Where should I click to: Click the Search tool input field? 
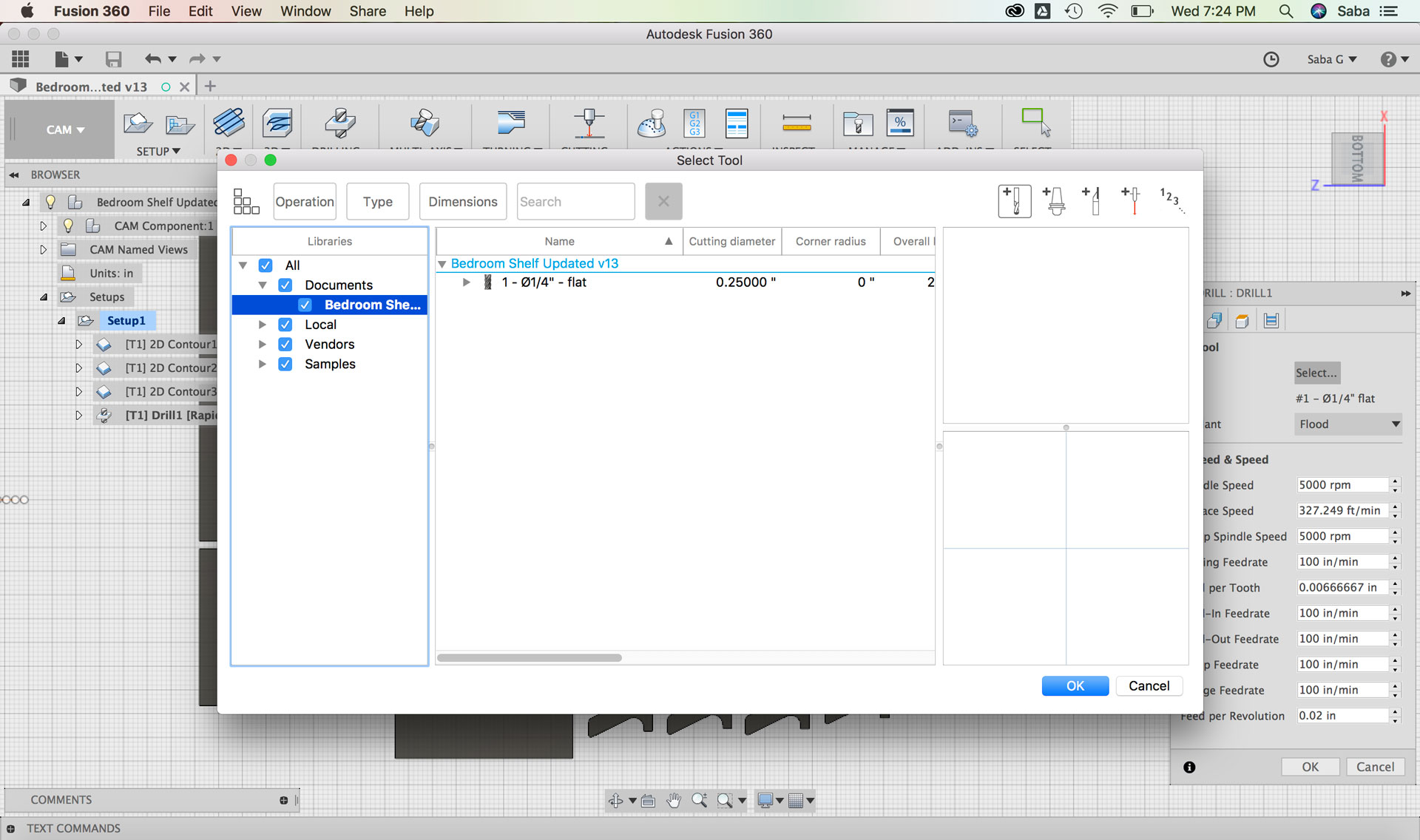click(x=575, y=202)
